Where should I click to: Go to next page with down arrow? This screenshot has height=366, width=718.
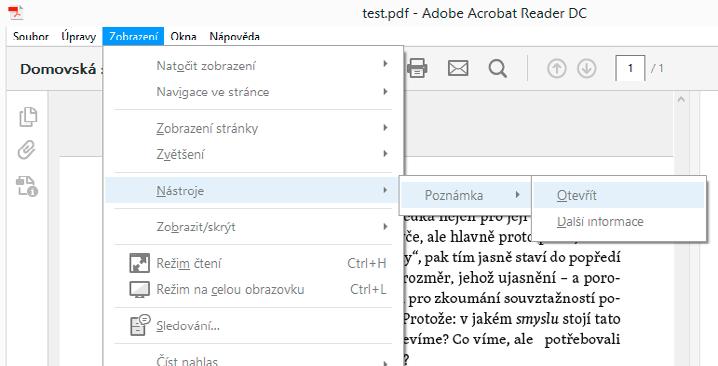(587, 69)
